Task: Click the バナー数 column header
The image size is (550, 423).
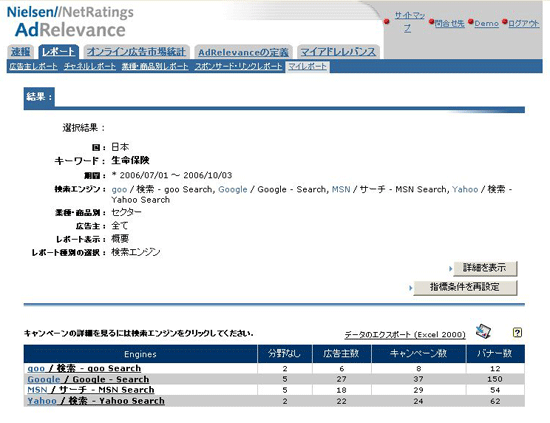Action: [495, 354]
